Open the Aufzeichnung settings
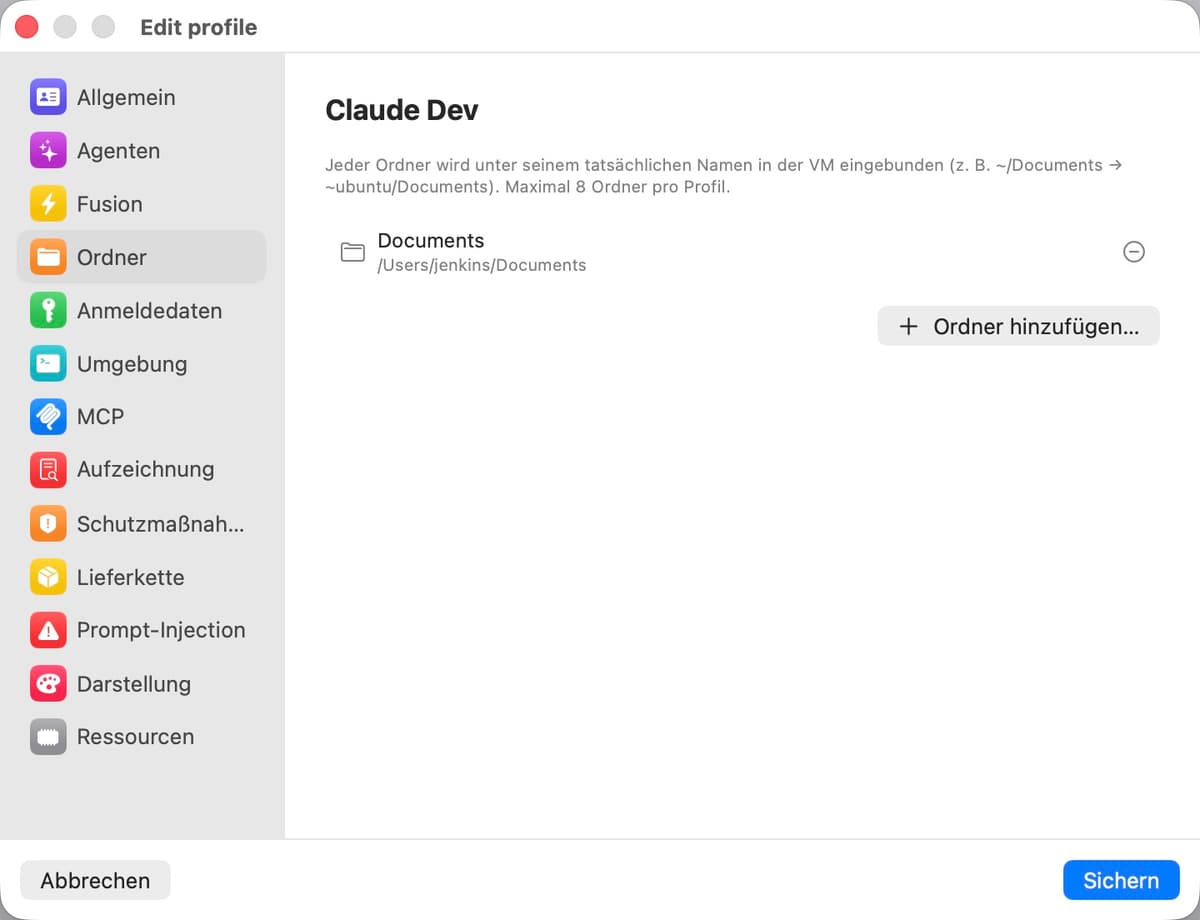 pos(142,470)
